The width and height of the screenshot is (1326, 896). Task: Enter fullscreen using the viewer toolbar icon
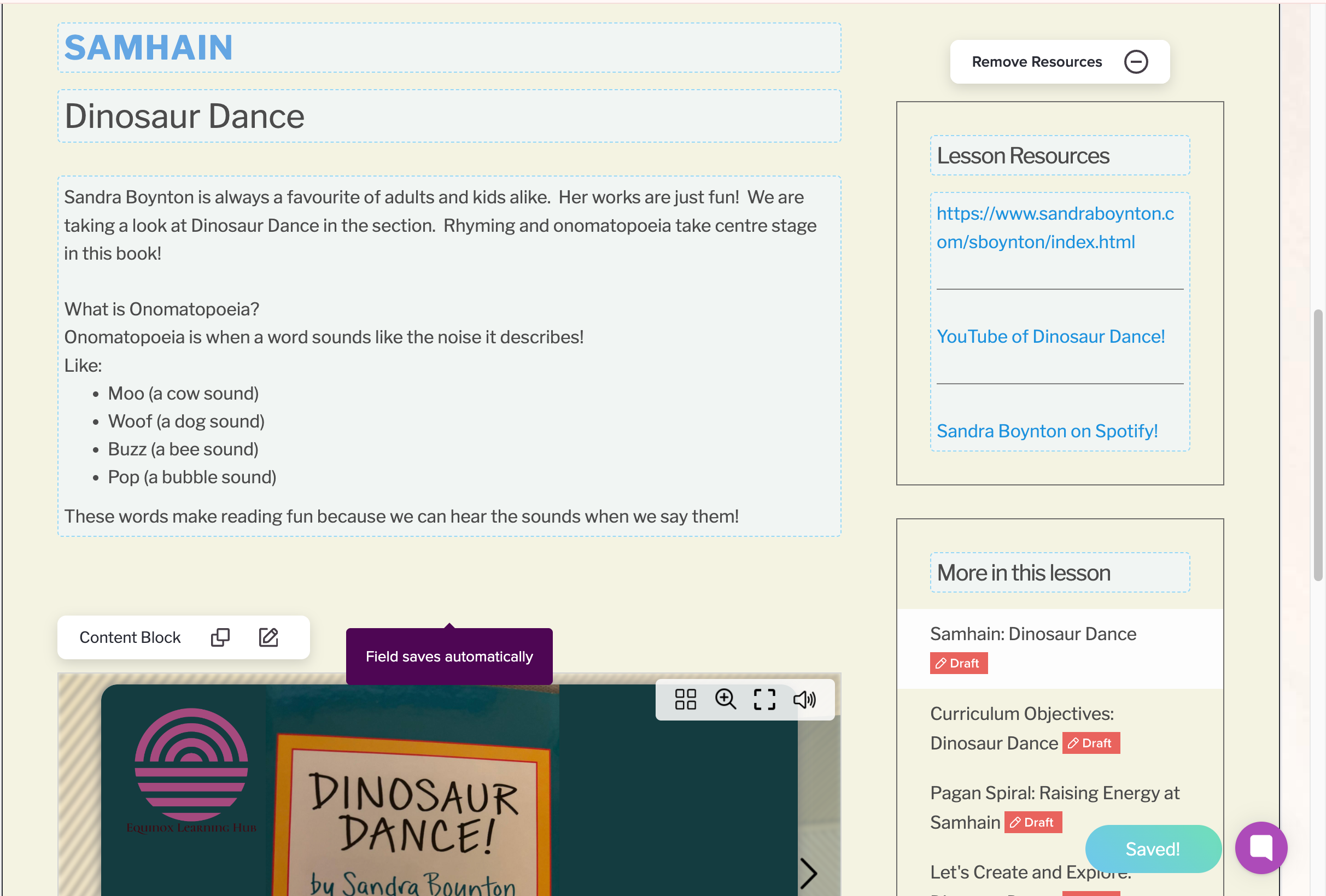(764, 699)
